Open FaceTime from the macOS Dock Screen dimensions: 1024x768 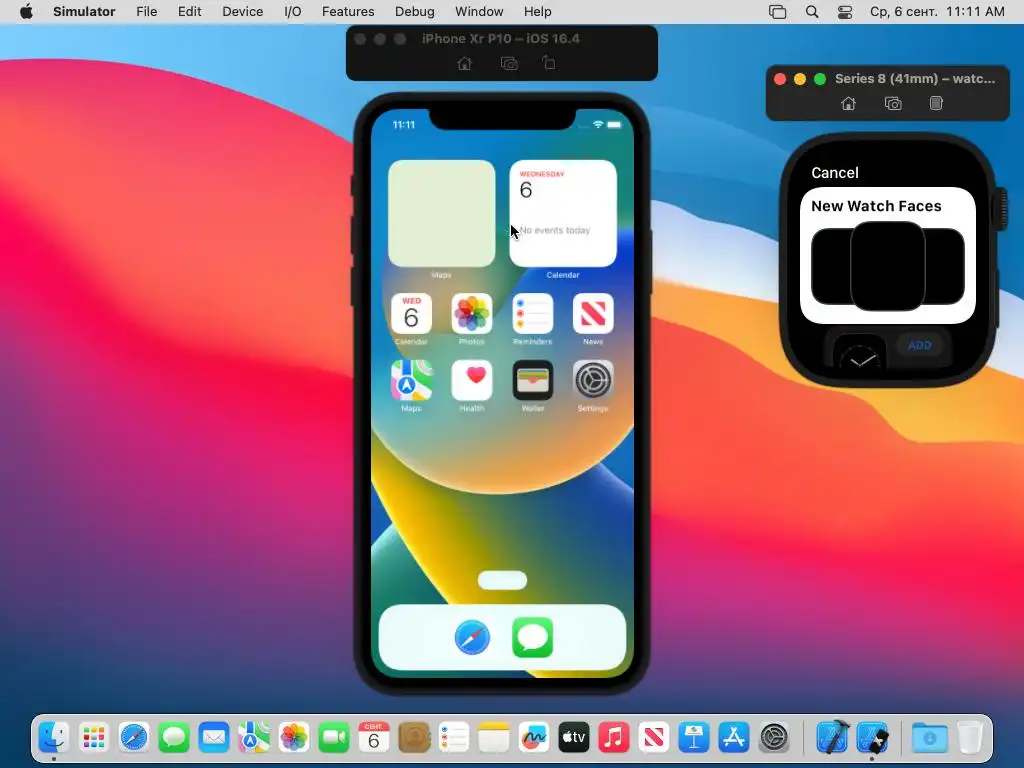click(x=334, y=738)
